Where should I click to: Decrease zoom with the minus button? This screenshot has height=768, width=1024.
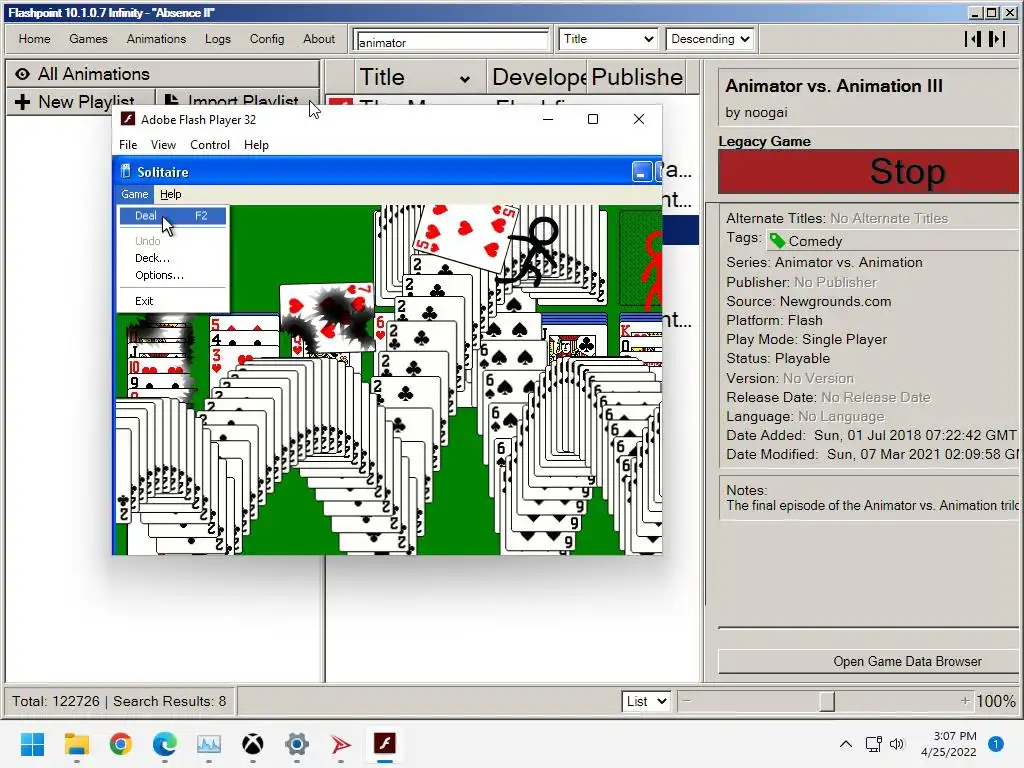[687, 701]
